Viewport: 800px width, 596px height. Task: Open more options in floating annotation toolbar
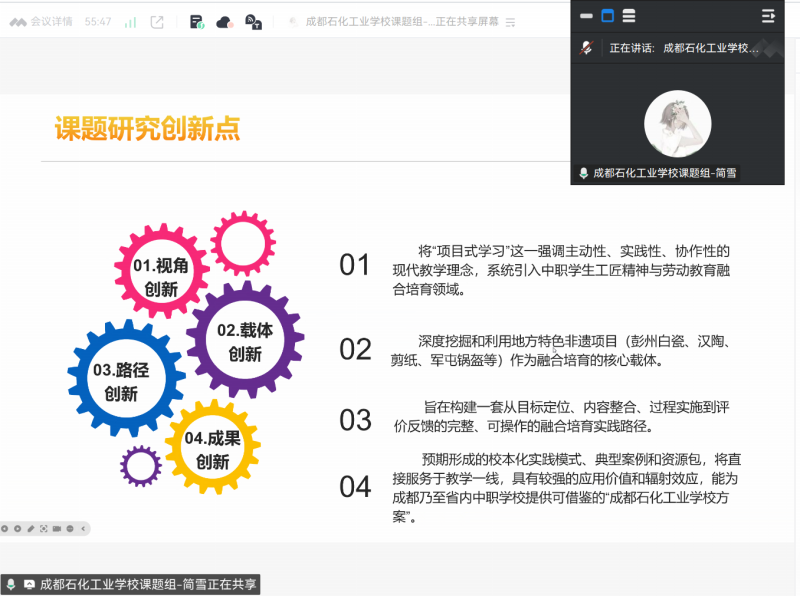pyautogui.click(x=69, y=528)
